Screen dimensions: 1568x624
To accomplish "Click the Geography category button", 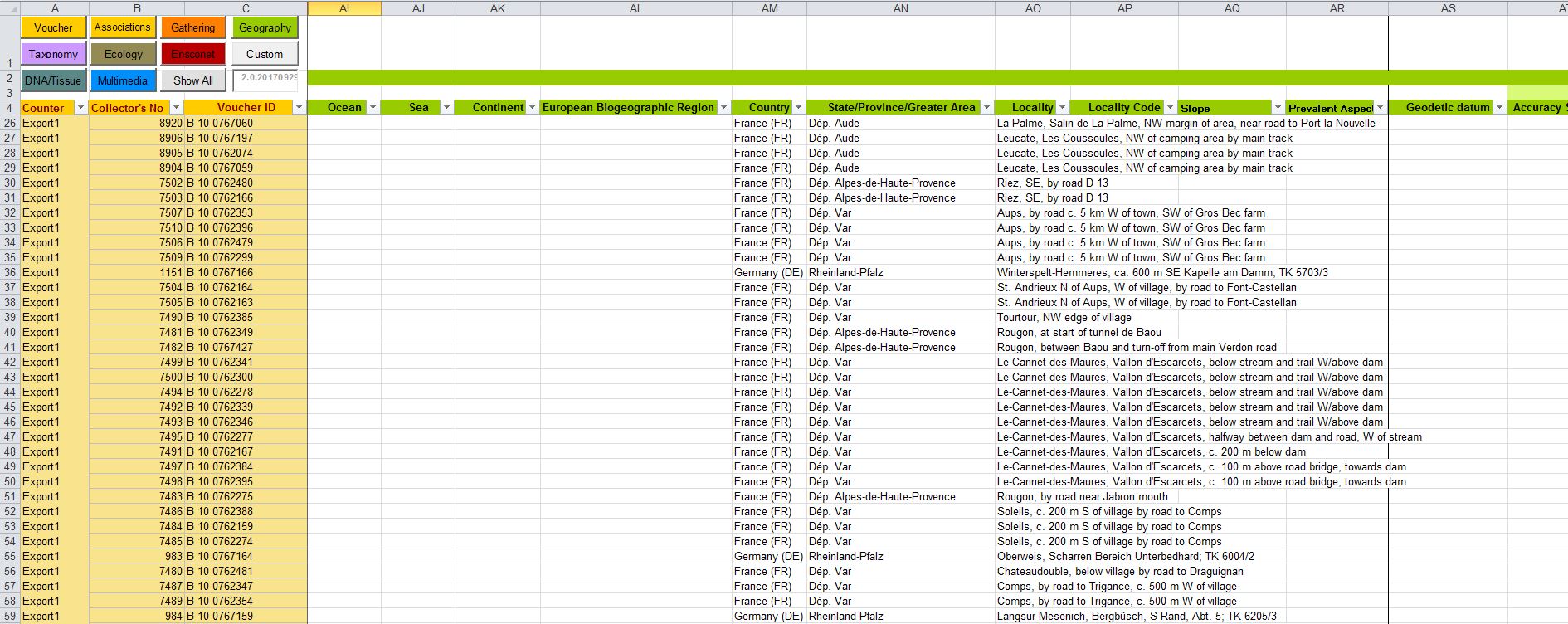I will [265, 27].
